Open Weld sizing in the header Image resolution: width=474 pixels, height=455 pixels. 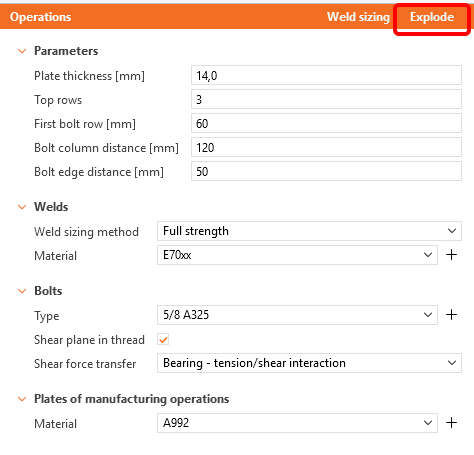(358, 17)
